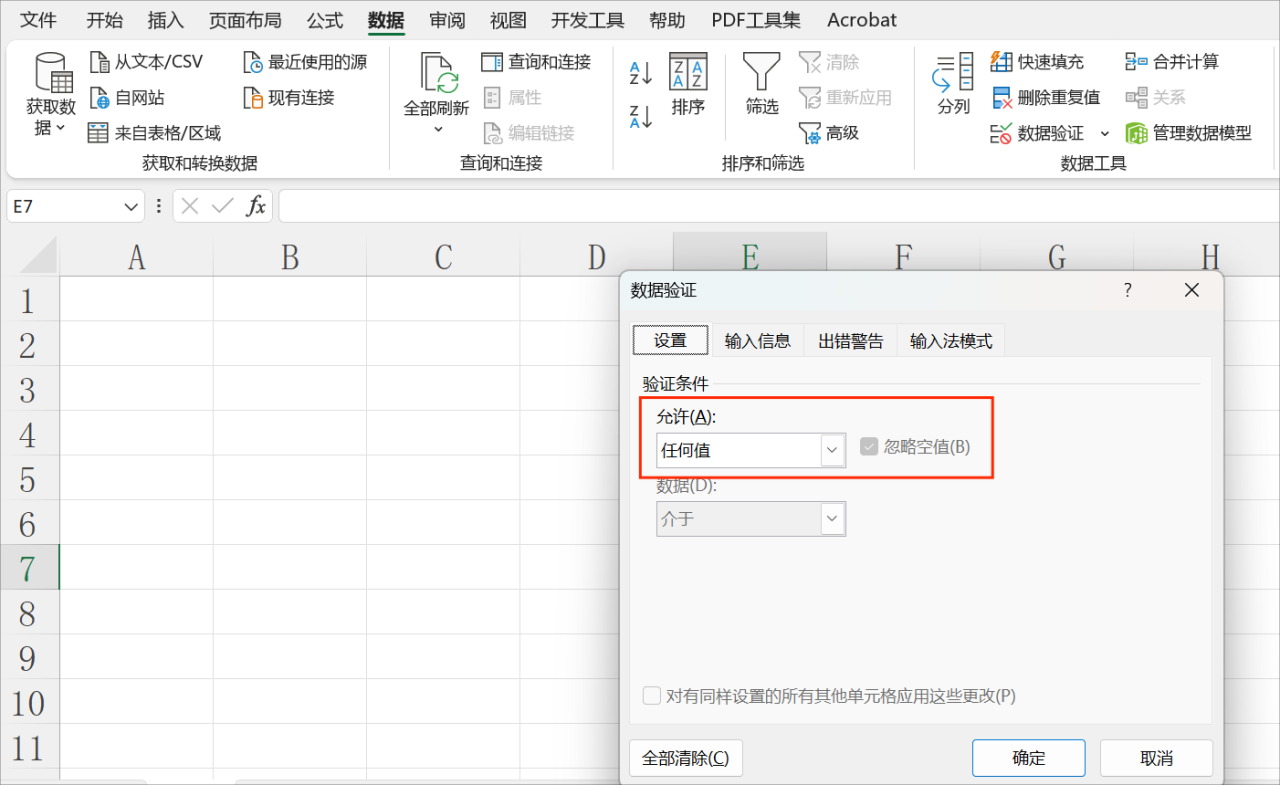Image resolution: width=1280 pixels, height=785 pixels.
Task: Open the 排序 sort dialog
Action: point(688,84)
